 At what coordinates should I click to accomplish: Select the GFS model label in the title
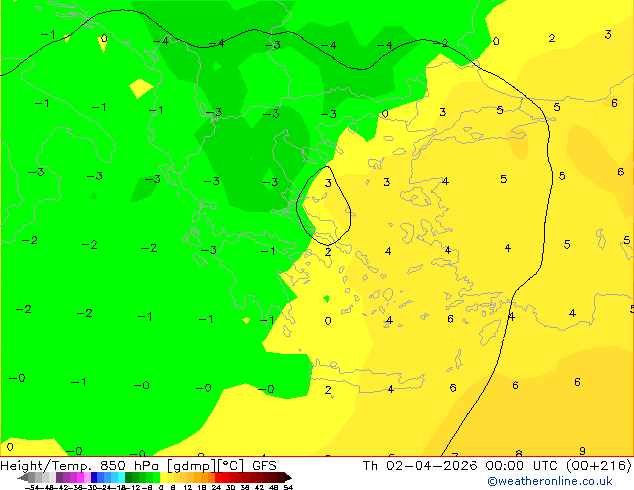coord(264,466)
